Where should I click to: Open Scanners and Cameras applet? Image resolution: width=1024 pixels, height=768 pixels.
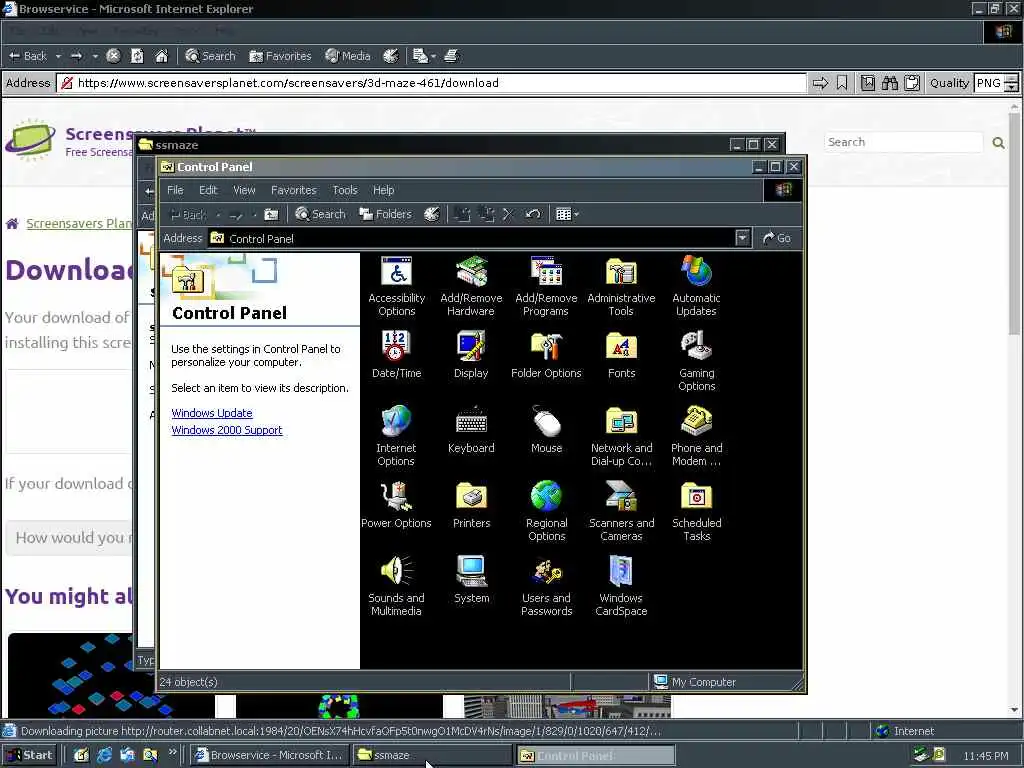[x=621, y=511]
